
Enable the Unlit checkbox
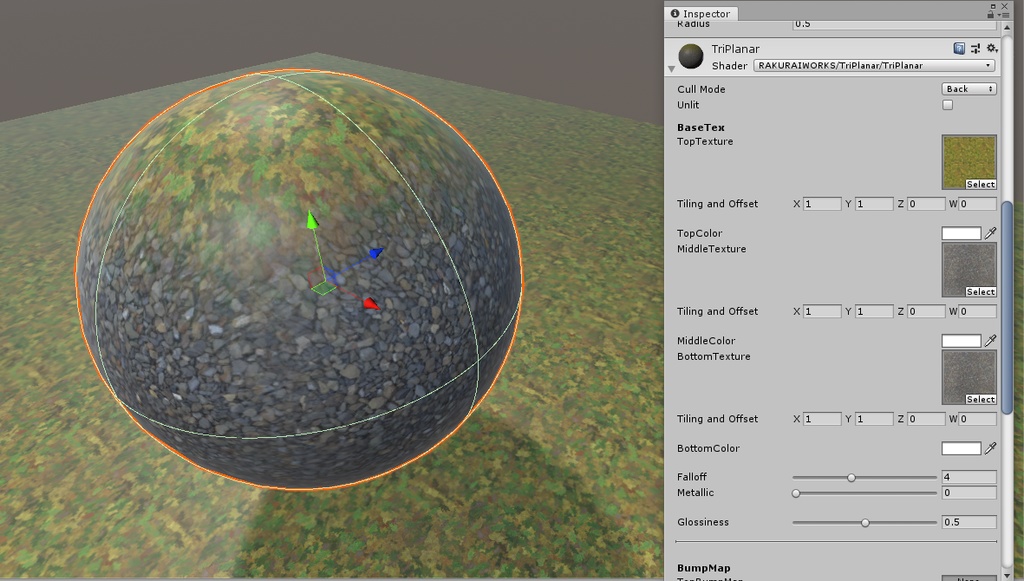[948, 104]
